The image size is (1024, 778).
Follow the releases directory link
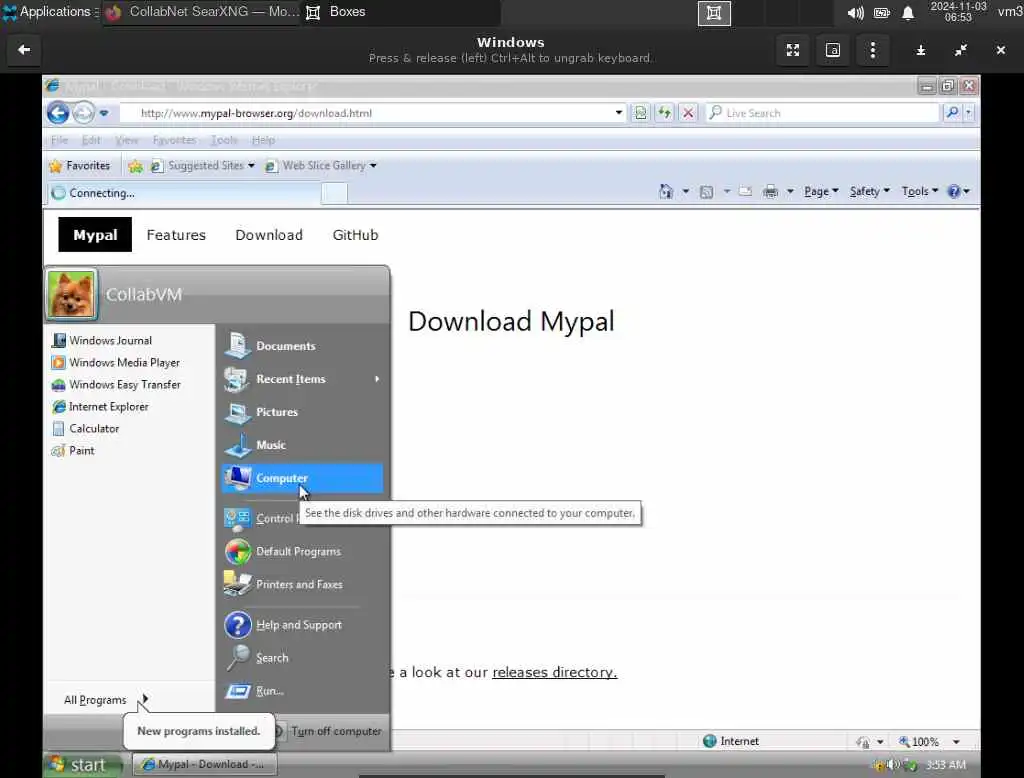click(554, 672)
